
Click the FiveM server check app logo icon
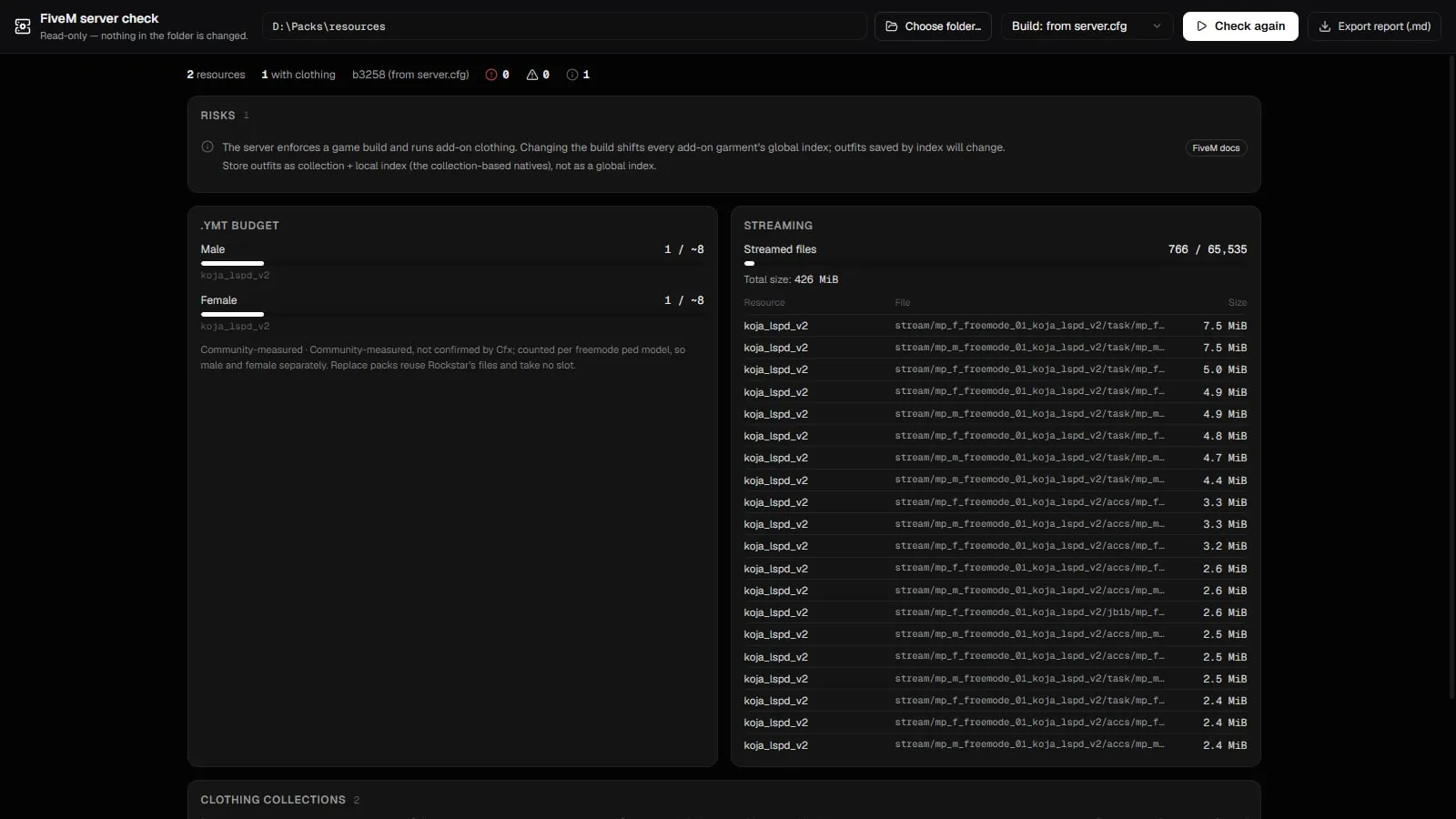[23, 26]
